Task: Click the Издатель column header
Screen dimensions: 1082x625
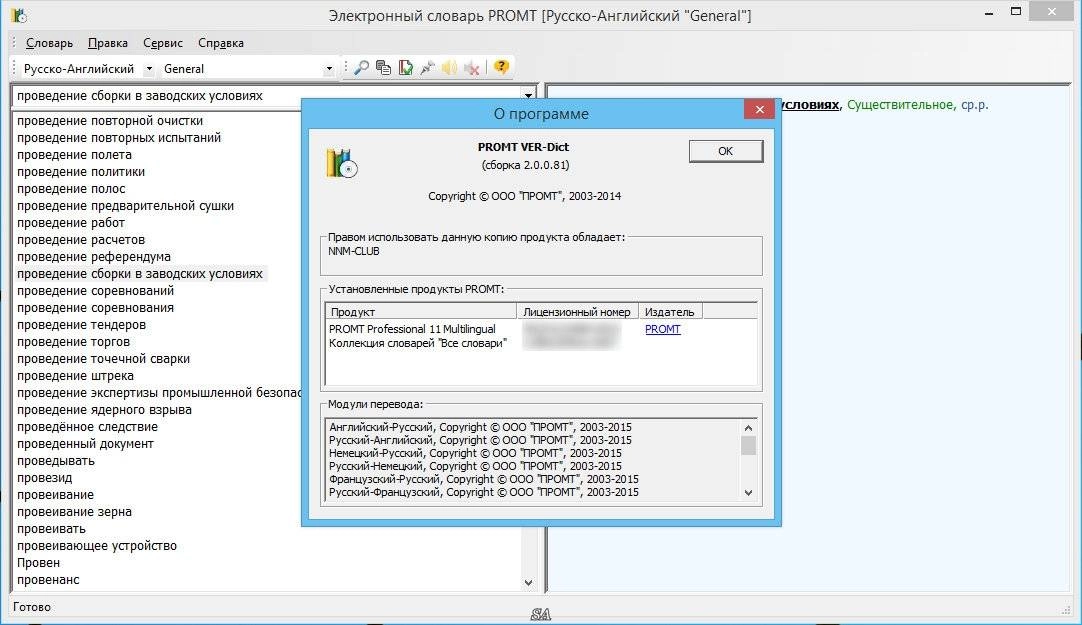Action: tap(669, 312)
